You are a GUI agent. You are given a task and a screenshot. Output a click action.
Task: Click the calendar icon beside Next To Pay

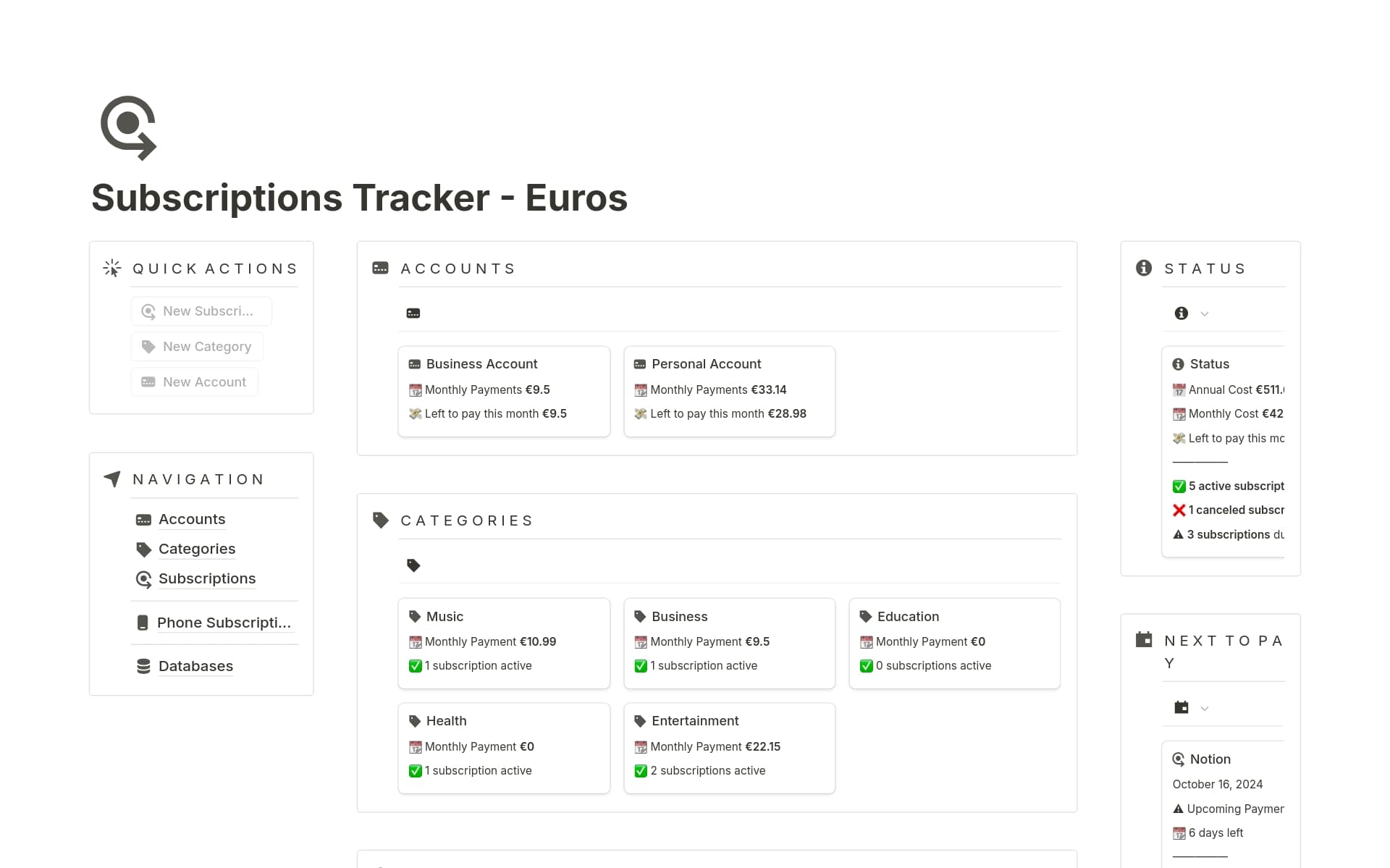coord(1144,639)
